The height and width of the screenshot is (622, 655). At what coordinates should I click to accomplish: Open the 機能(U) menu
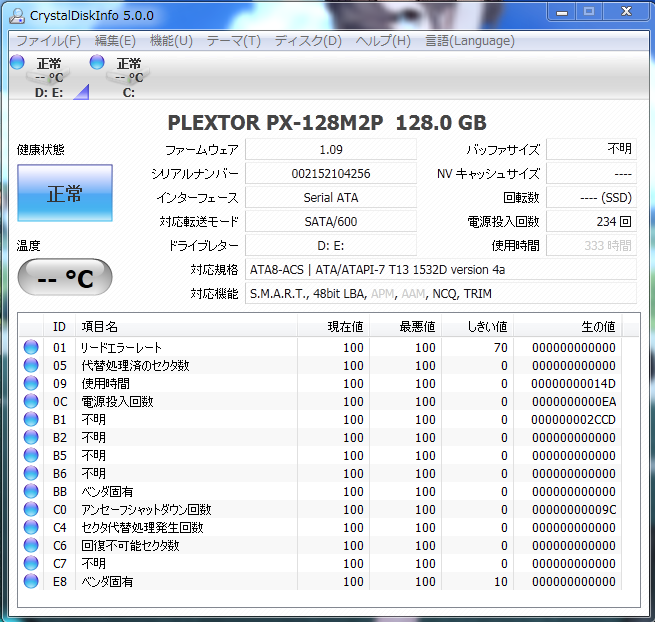click(x=171, y=41)
